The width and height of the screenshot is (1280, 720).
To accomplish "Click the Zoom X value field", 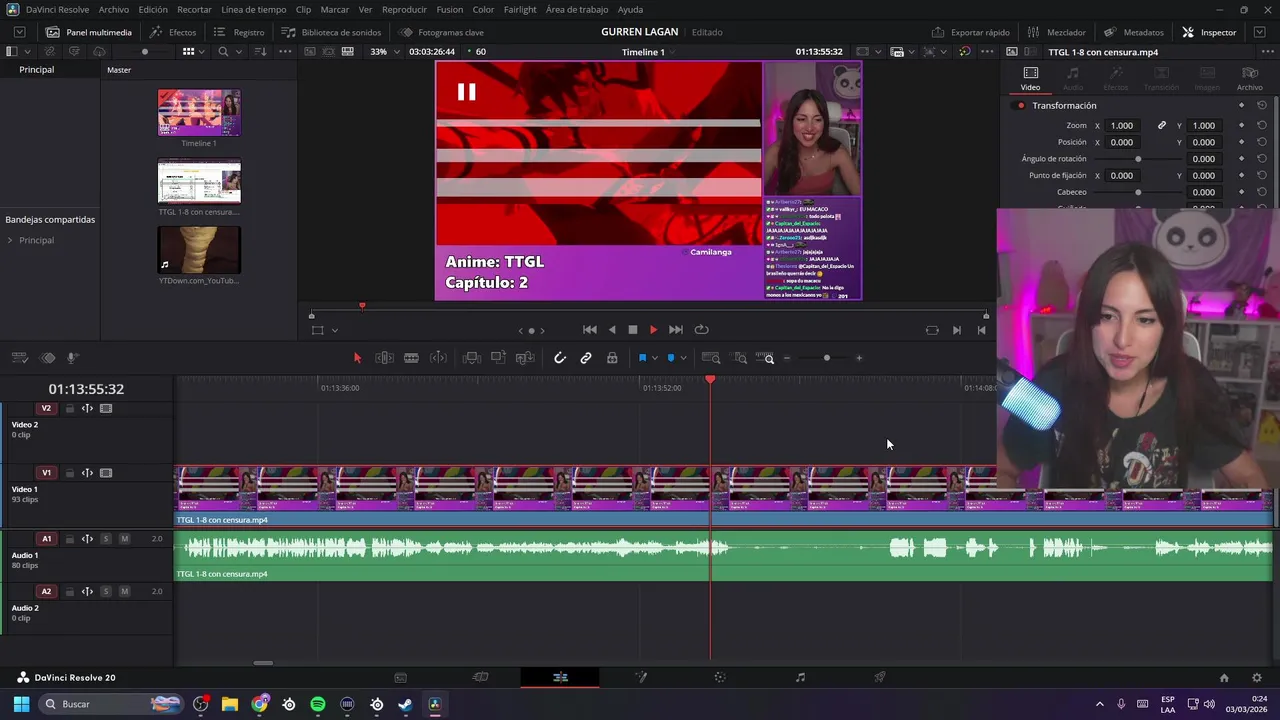I will 1123,125.
